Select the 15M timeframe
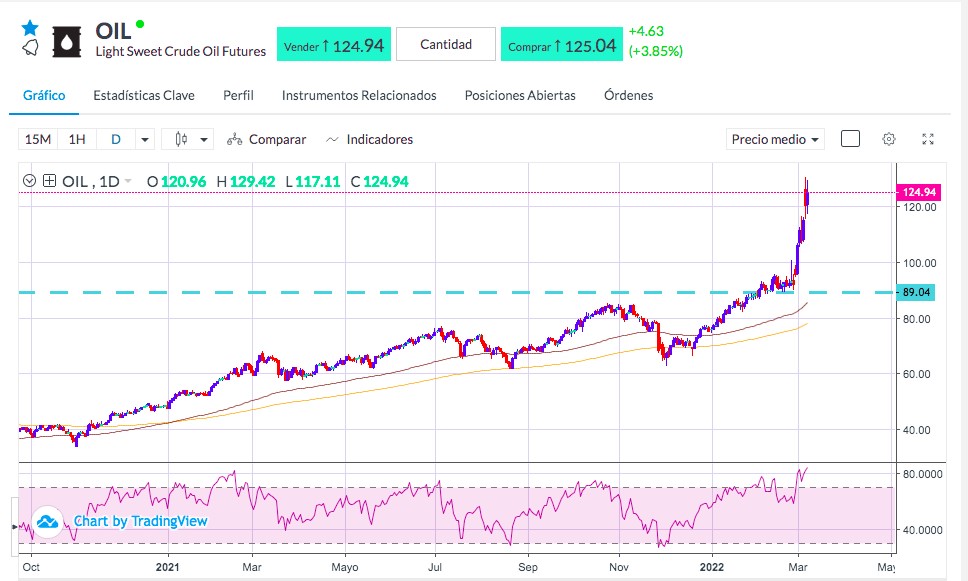Image resolution: width=968 pixels, height=581 pixels. (38, 140)
